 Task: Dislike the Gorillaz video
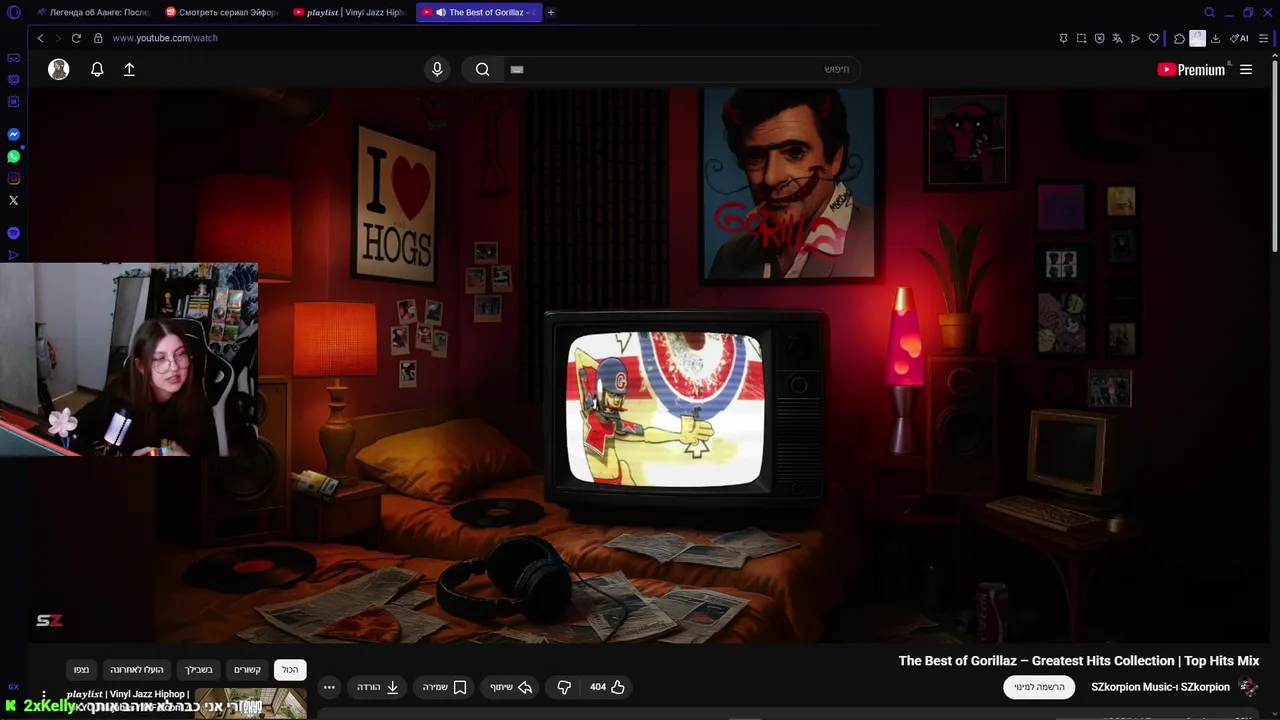point(564,687)
